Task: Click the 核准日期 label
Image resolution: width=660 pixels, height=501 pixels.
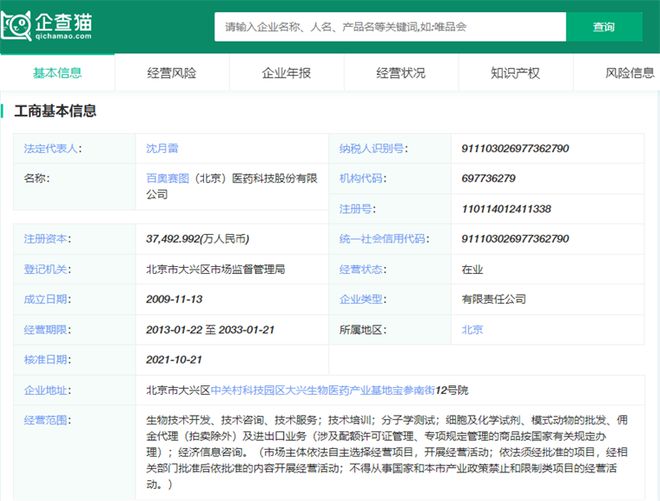Action: [47, 360]
